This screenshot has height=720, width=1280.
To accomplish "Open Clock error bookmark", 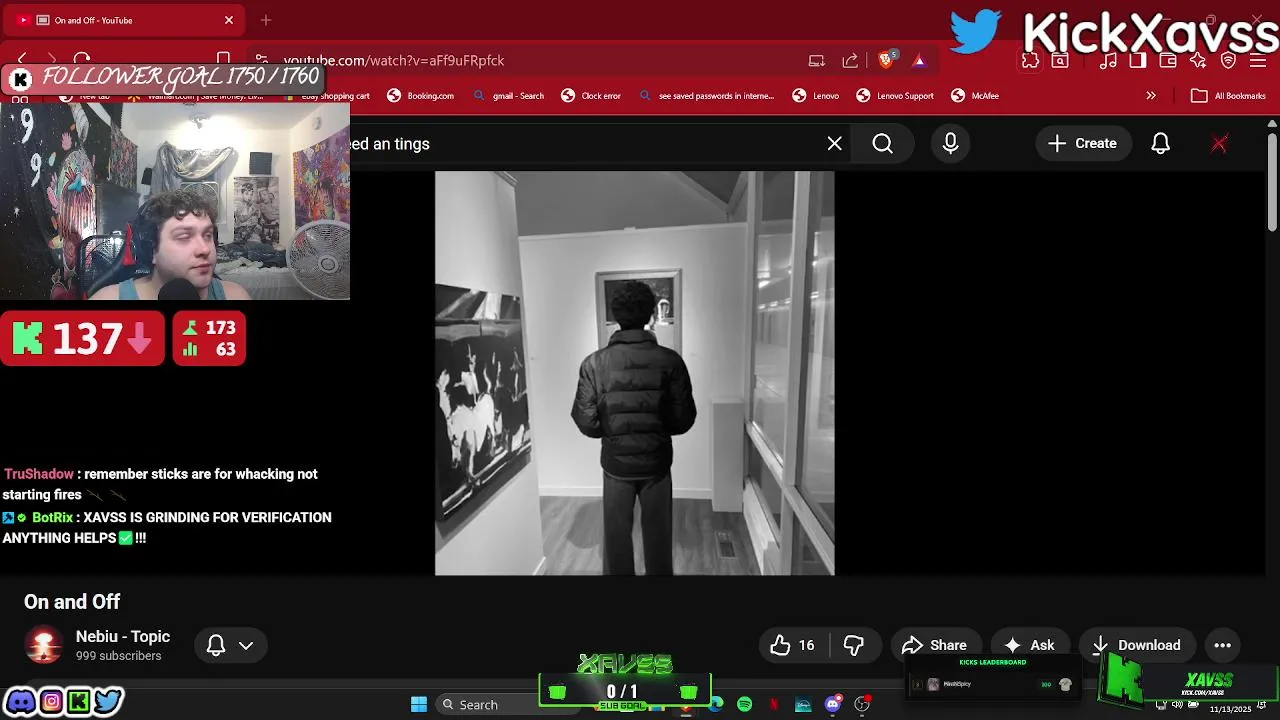I will [x=591, y=96].
